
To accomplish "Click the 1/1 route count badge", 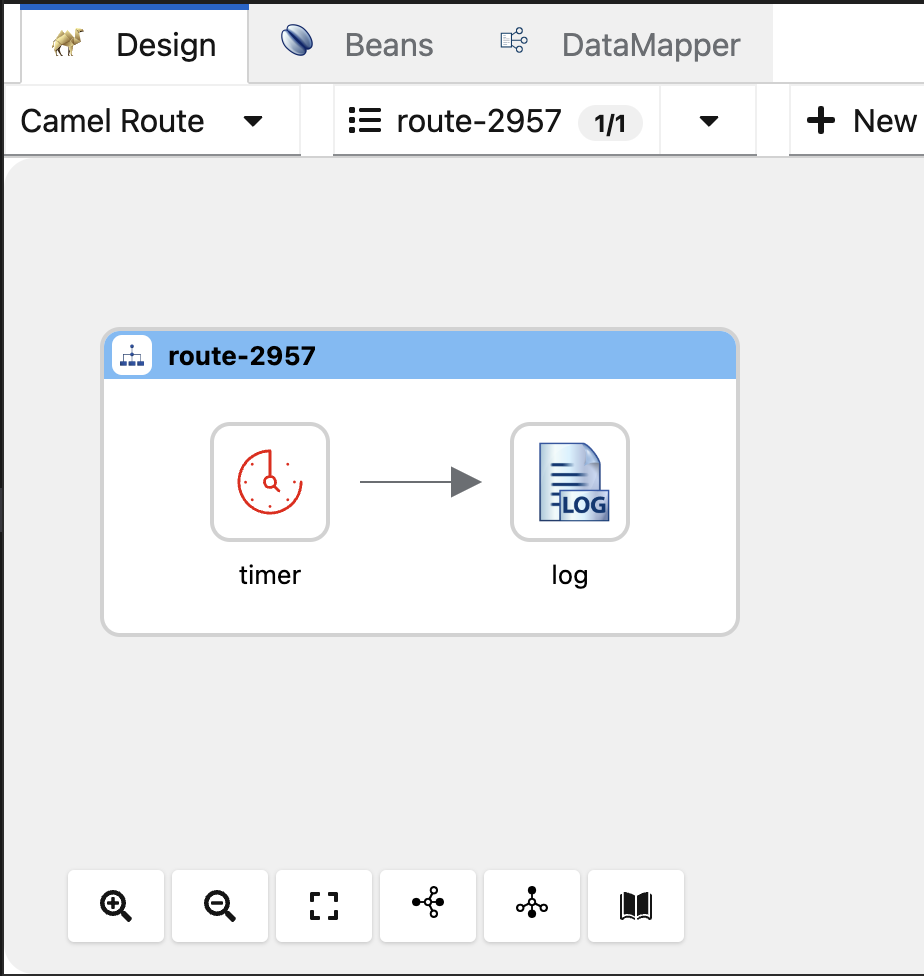I will tap(610, 123).
